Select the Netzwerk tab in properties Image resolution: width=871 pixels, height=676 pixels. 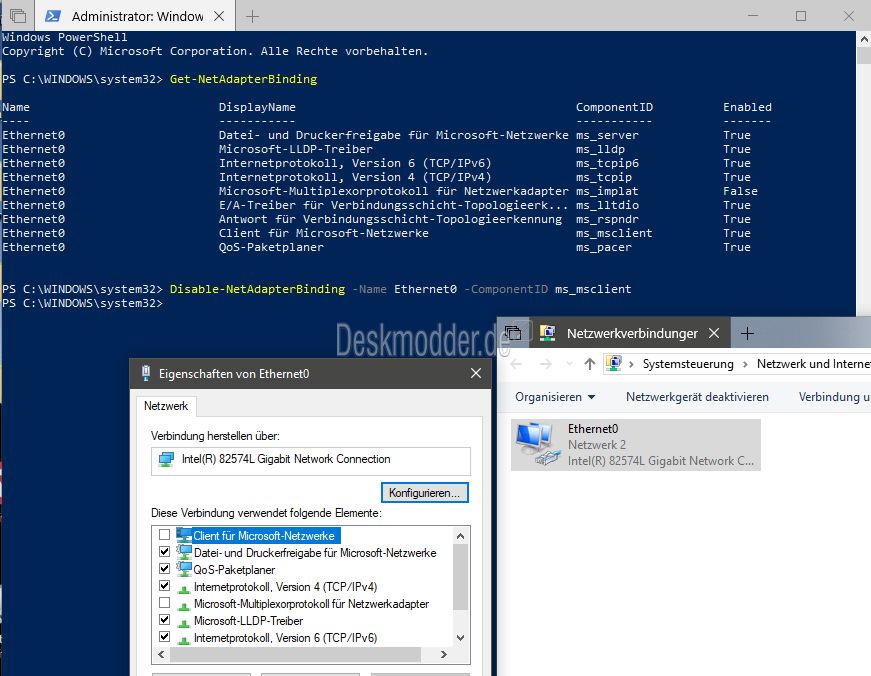coord(166,406)
